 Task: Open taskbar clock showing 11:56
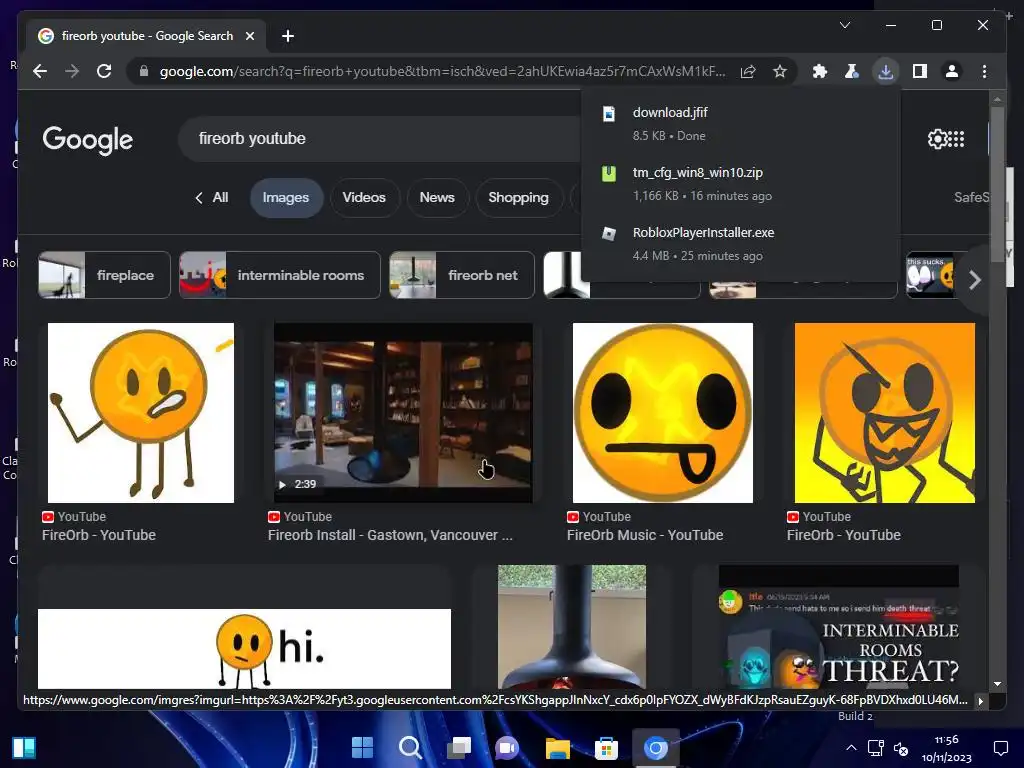946,748
